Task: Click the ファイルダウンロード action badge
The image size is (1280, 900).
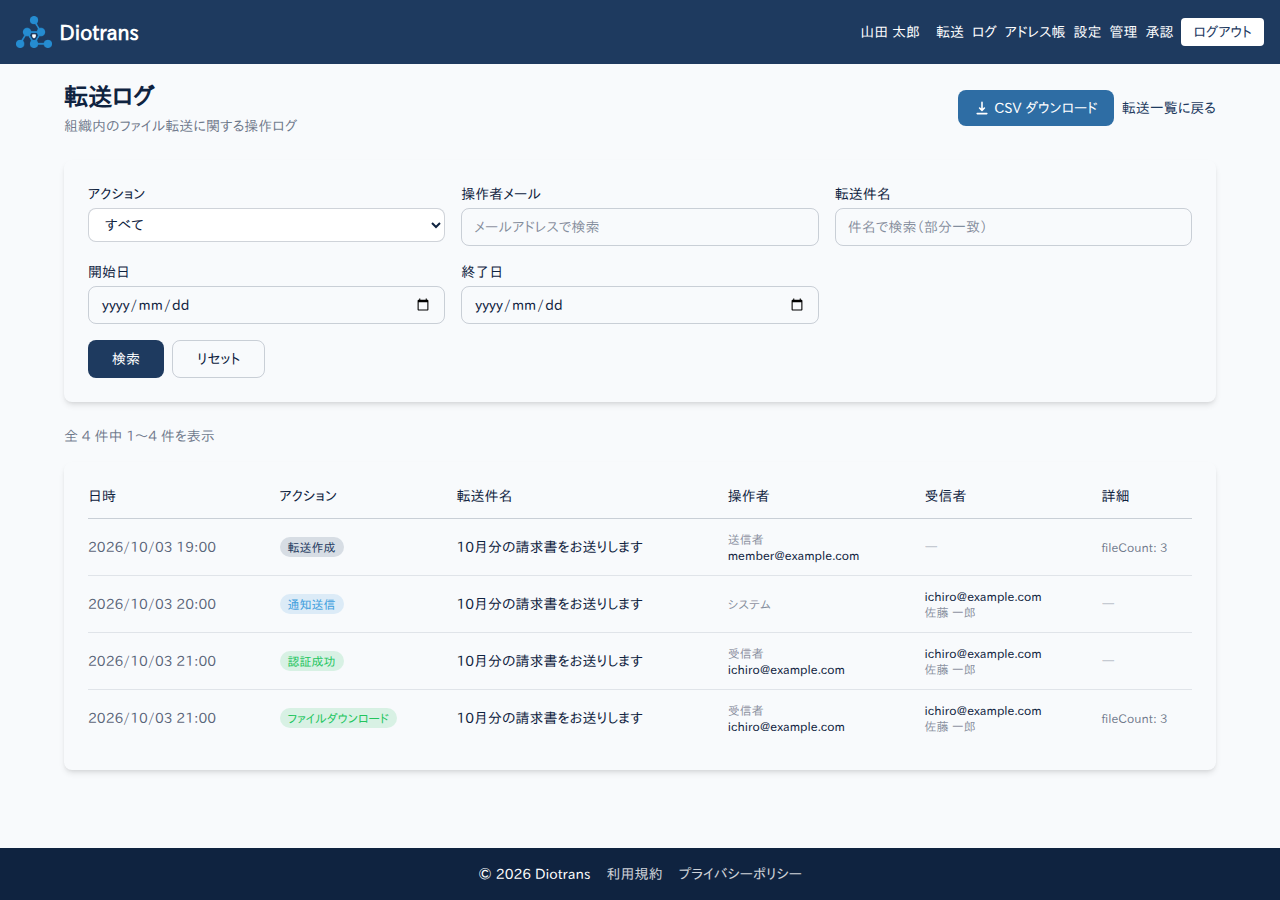Action: 338,718
